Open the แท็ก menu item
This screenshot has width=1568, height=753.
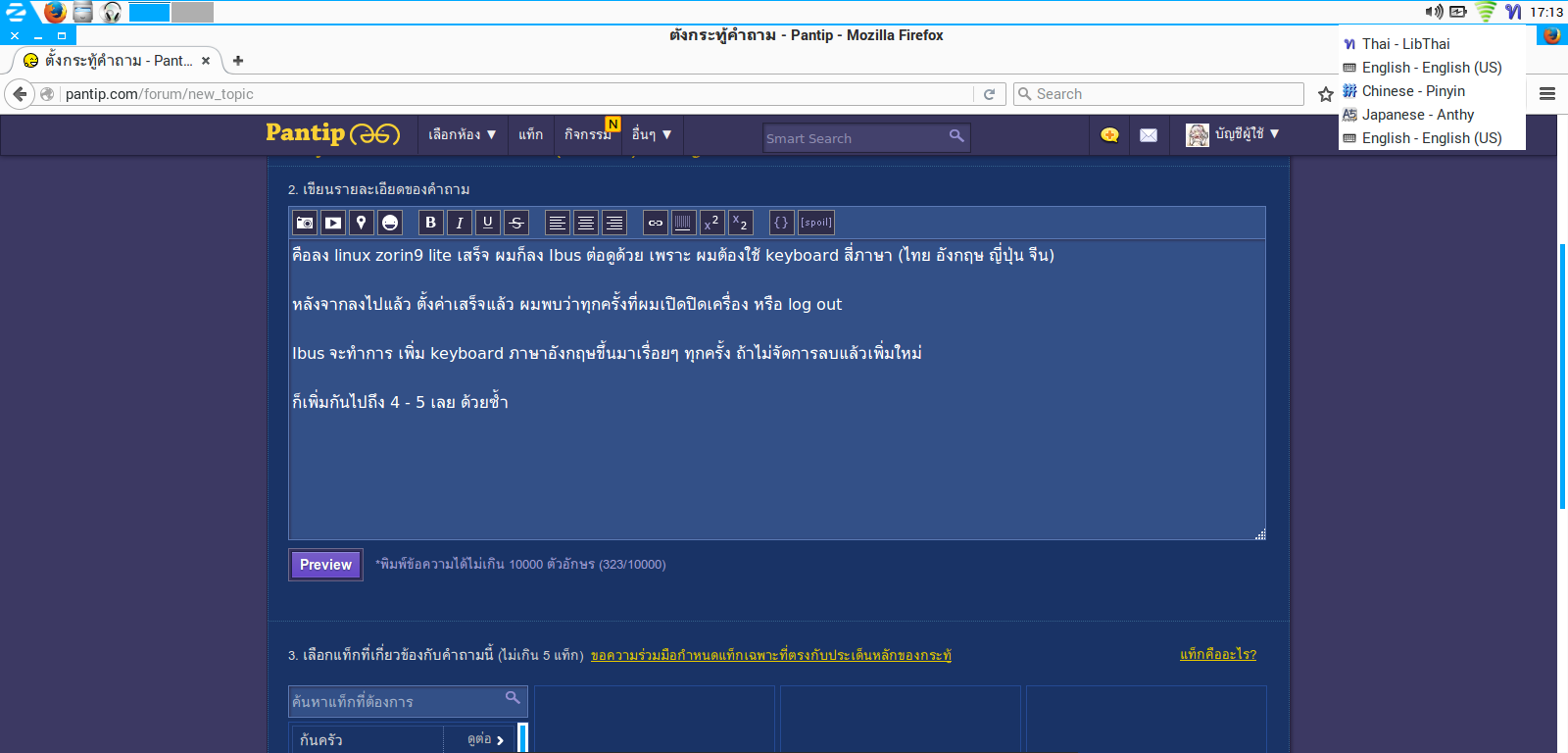coord(530,134)
